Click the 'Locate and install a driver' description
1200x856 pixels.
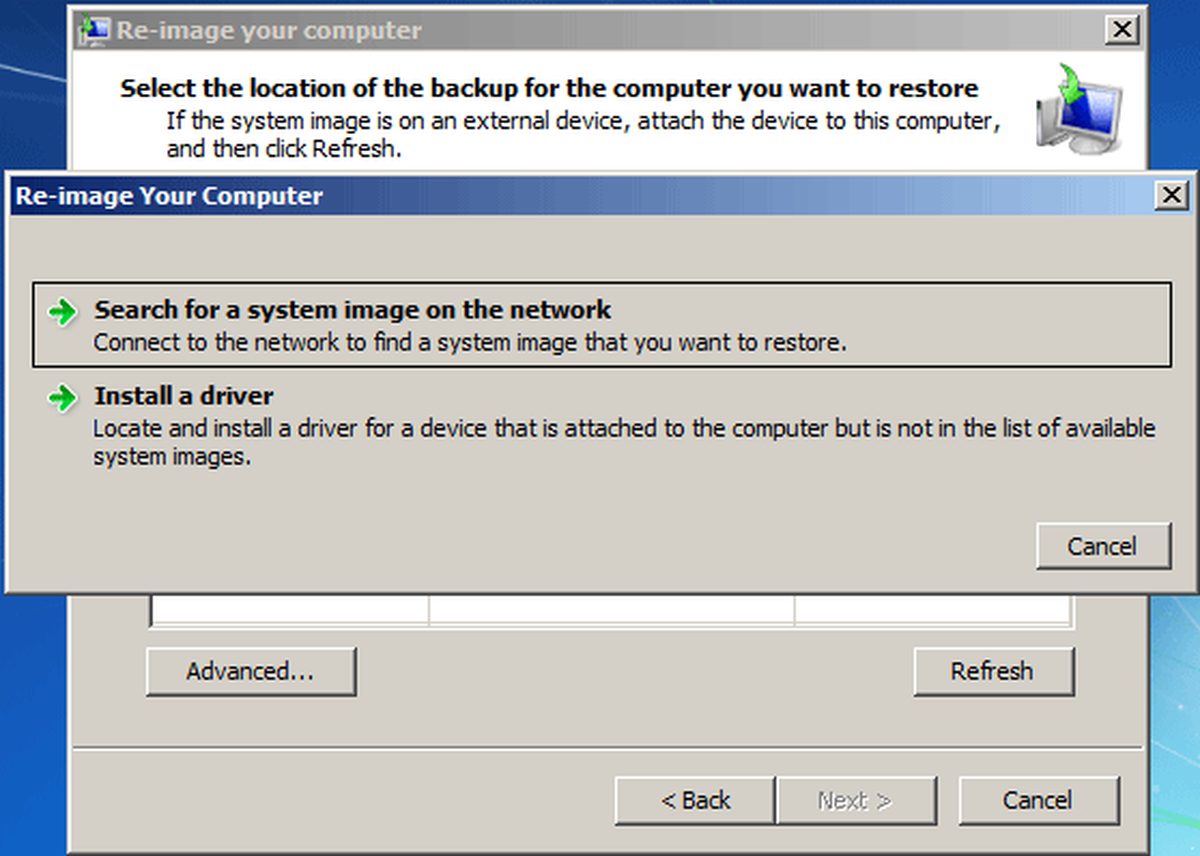coord(624,443)
